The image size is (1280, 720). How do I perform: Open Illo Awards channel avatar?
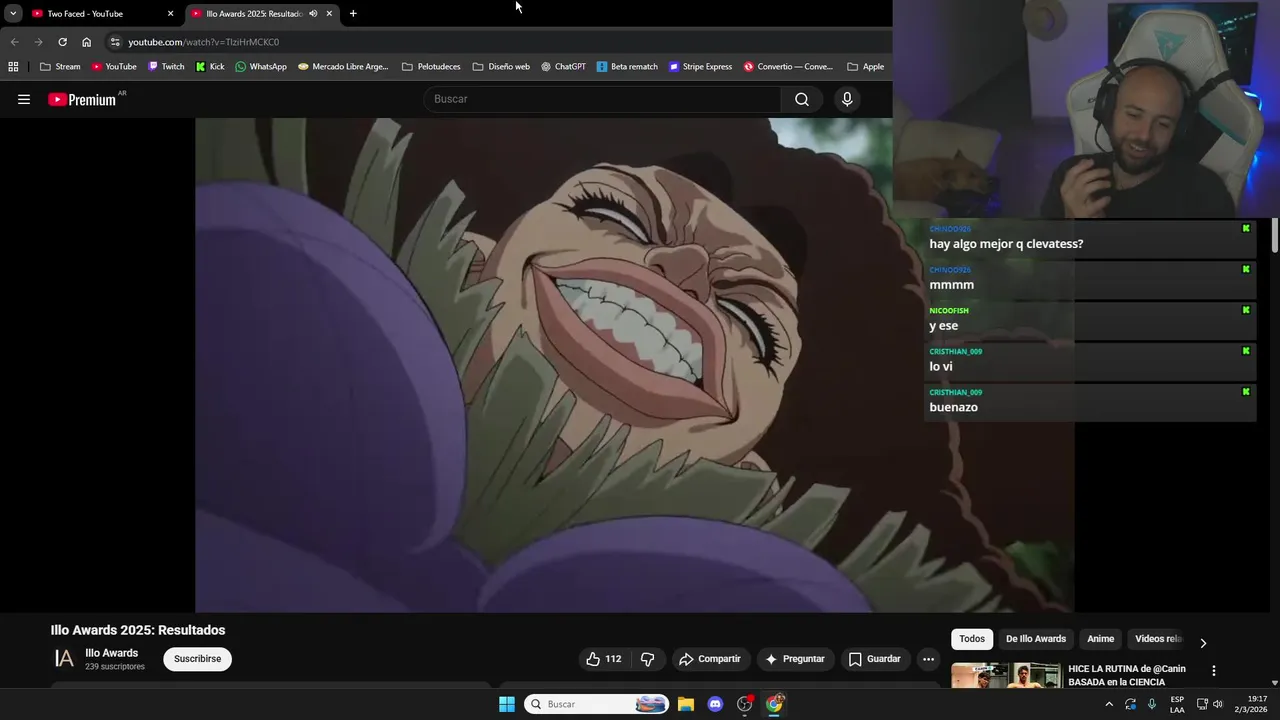point(64,659)
